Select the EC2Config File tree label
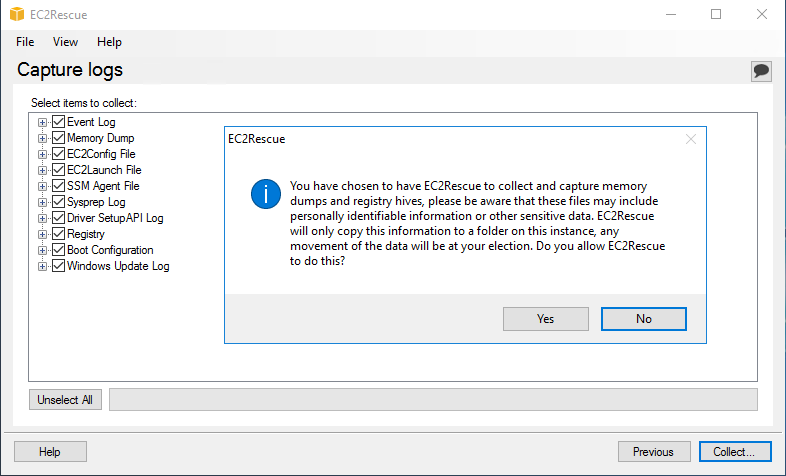The width and height of the screenshot is (786, 476). pos(101,154)
